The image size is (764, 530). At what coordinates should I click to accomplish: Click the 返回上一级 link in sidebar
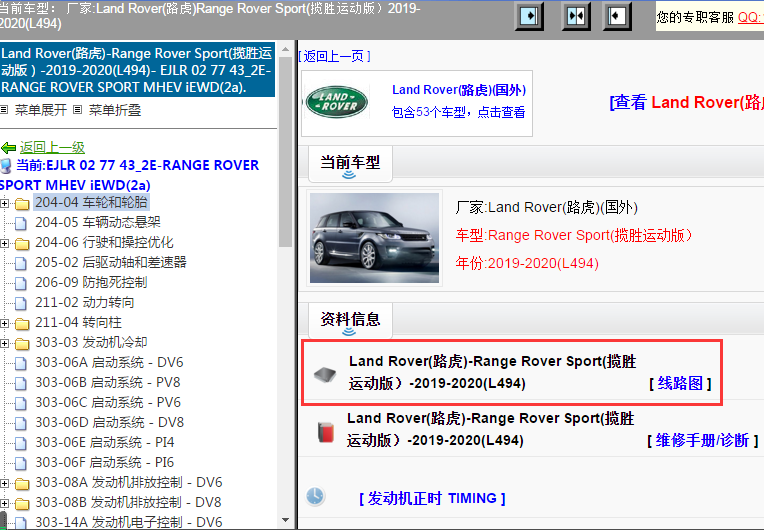(x=52, y=147)
